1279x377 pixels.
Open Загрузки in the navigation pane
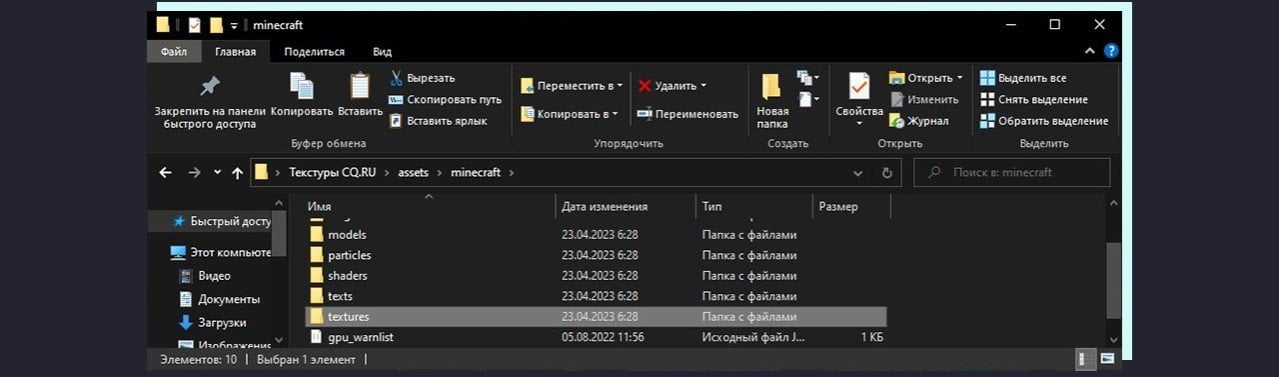coord(212,323)
